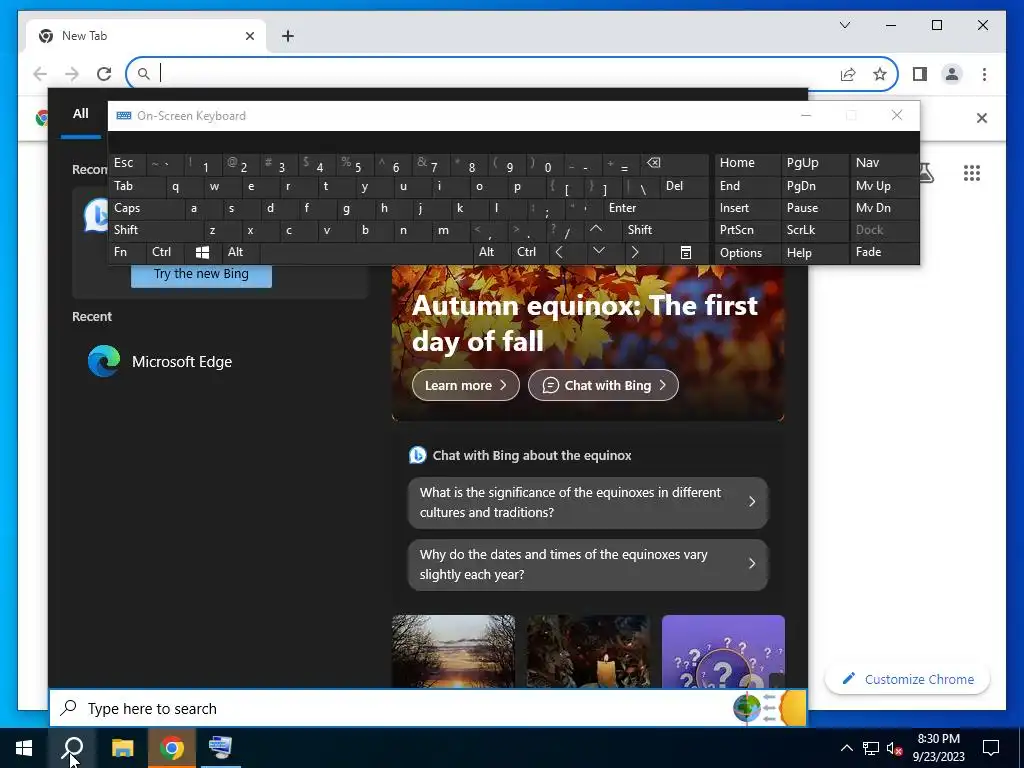Dismiss Chrome infobar with X

point(982,118)
